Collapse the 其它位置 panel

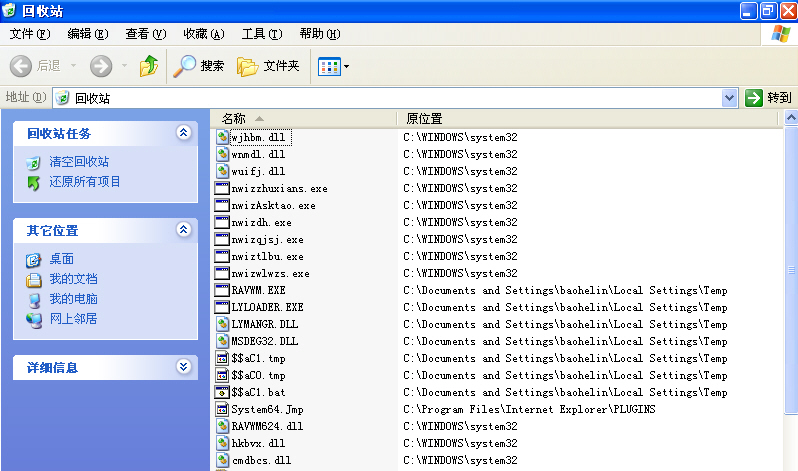[184, 230]
